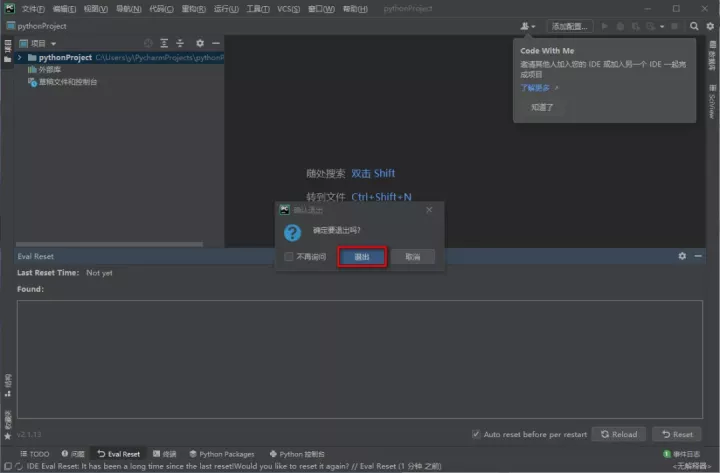Open Search Everywhere magnifier icon
This screenshot has height=473, width=720.
tap(695, 26)
